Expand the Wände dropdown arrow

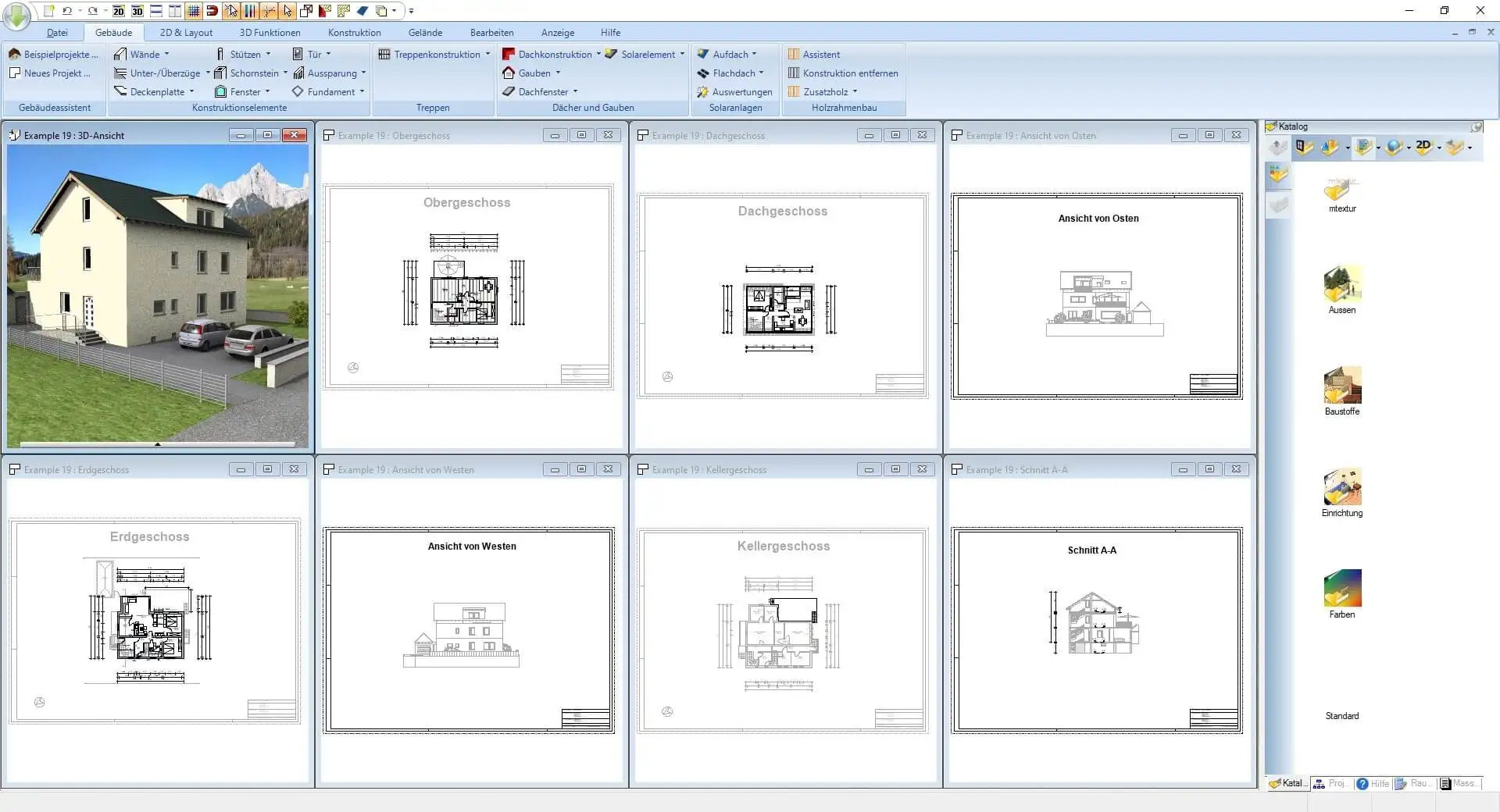click(166, 55)
